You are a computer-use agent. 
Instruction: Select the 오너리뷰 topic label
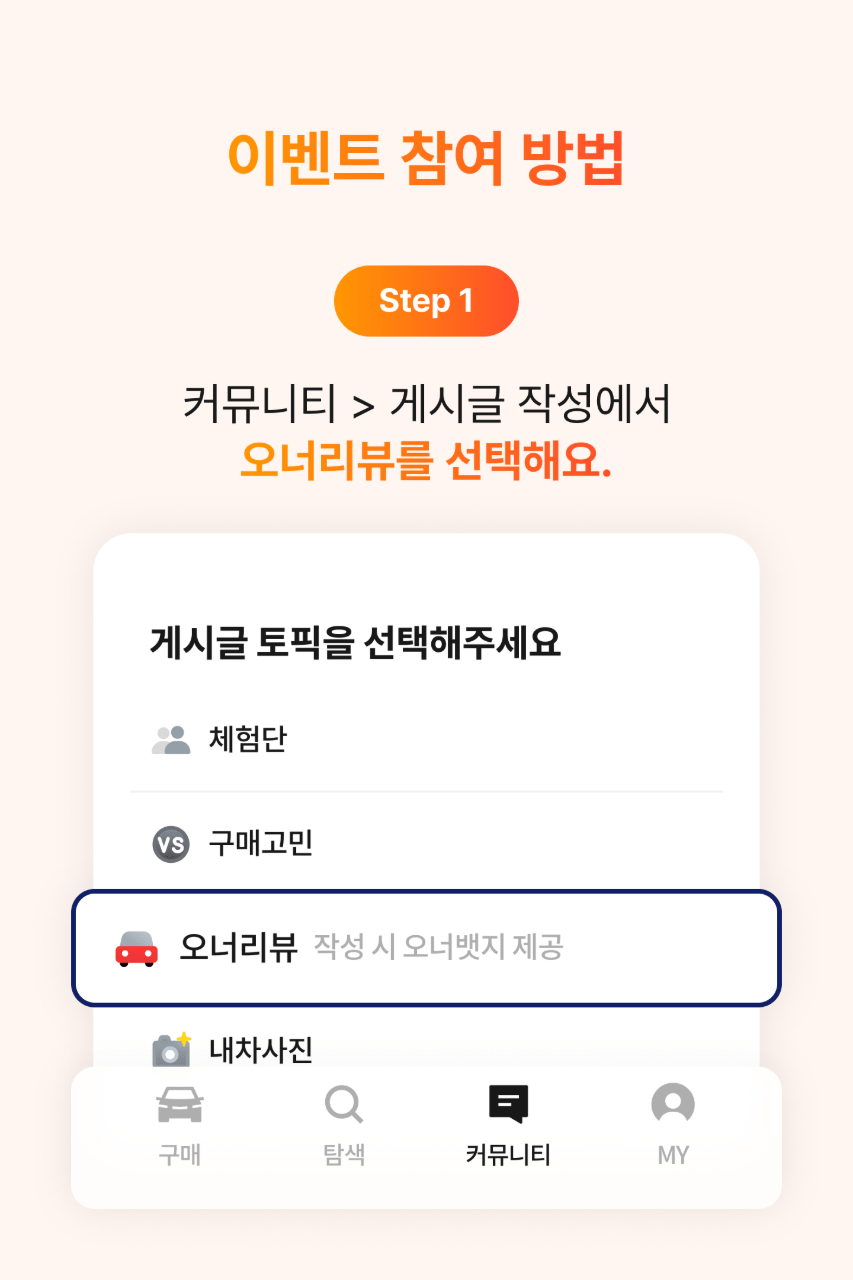238,947
